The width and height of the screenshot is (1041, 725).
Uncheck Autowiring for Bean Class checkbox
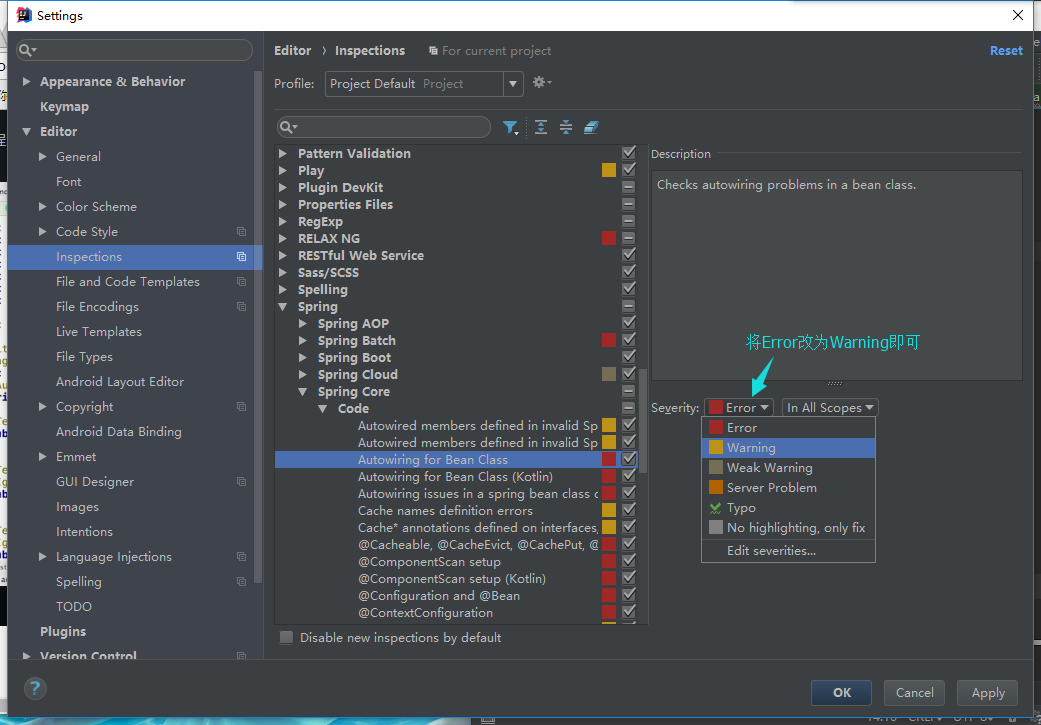(x=629, y=459)
